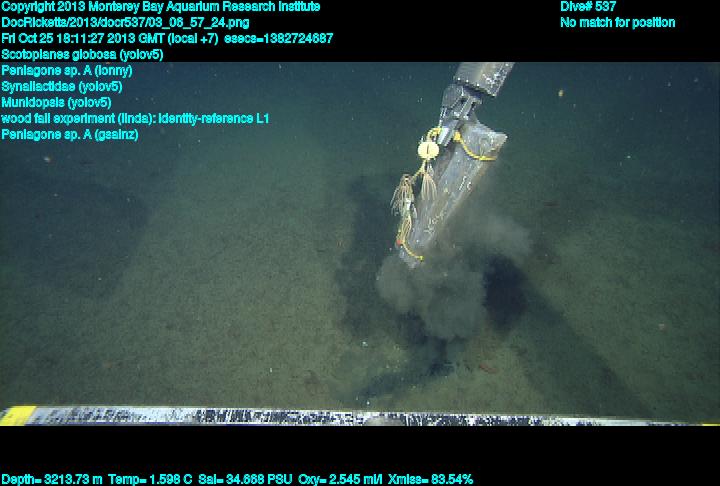720x486 pixels.
Task: Select the Peniagone sp. A (gesinz) label
Action: 70,134
